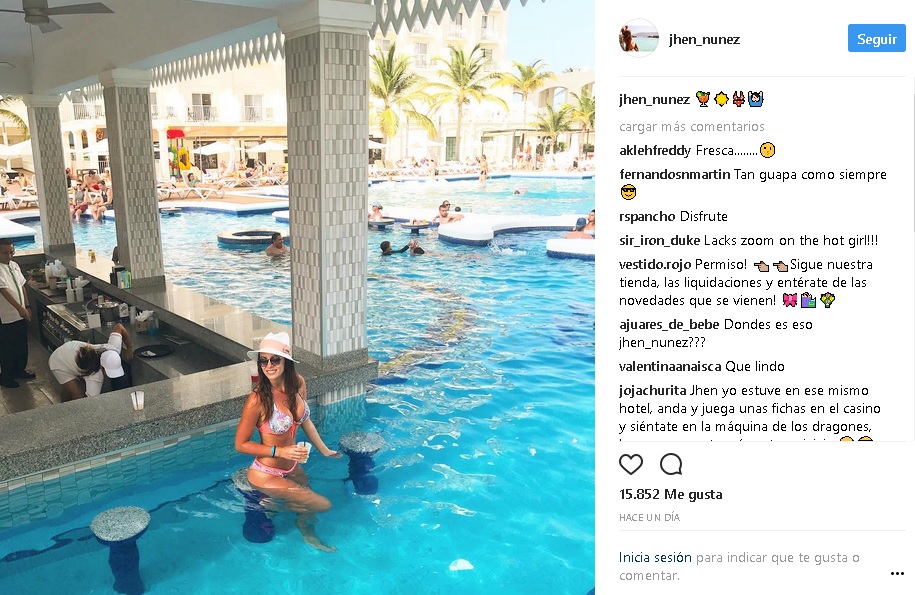Open the HACE UN DÍA timestamp link
The image size is (915, 595).
pyautogui.click(x=649, y=517)
